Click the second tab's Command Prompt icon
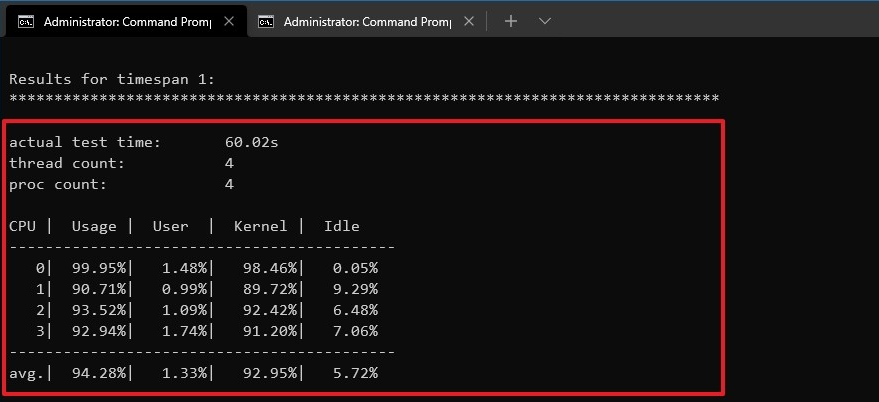Image resolution: width=879 pixels, height=402 pixels. click(267, 21)
